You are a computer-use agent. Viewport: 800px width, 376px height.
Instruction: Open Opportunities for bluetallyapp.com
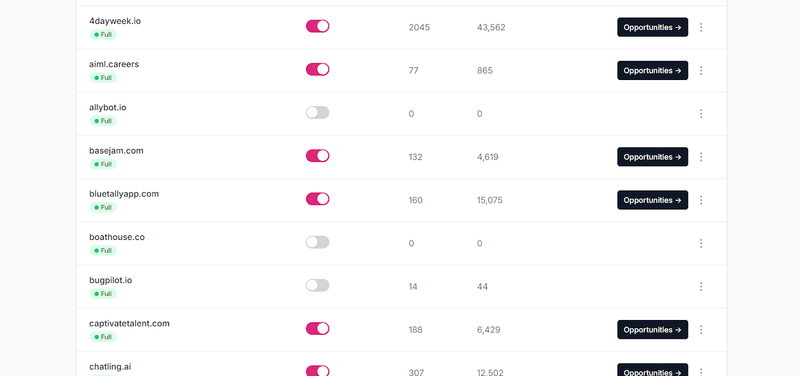[653, 200]
